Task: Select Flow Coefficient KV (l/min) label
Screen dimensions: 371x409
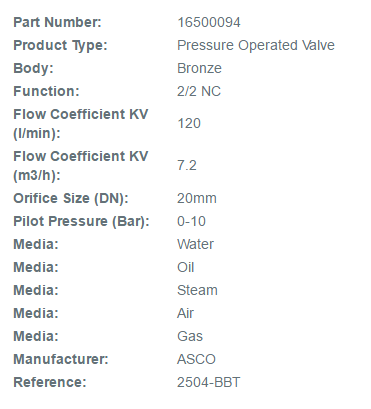Action: pos(81,124)
